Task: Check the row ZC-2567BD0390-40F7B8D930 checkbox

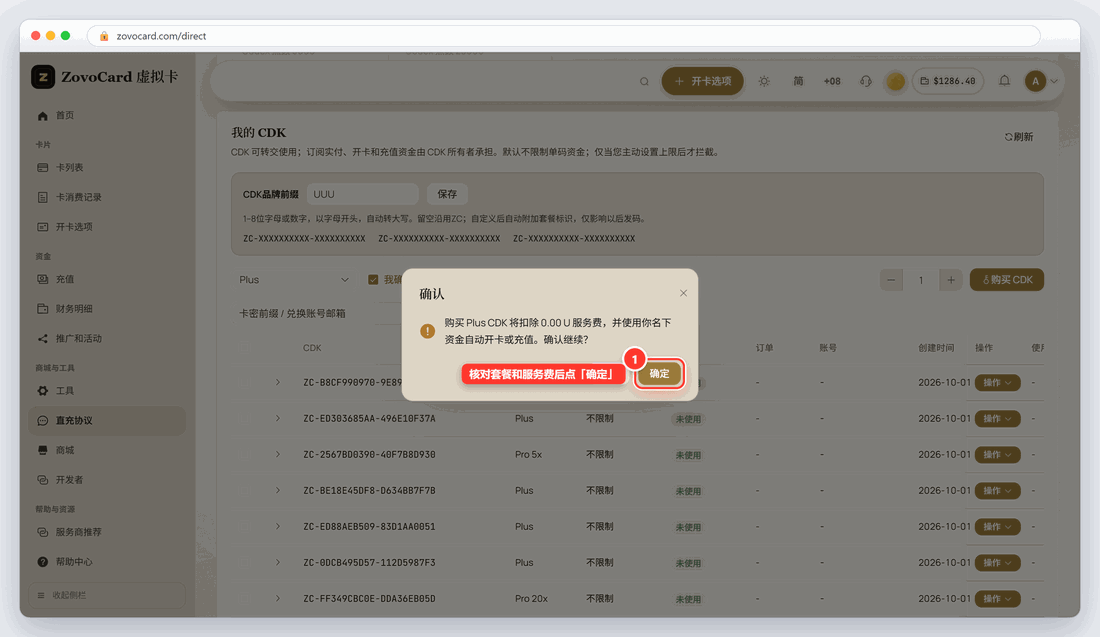Action: point(245,455)
